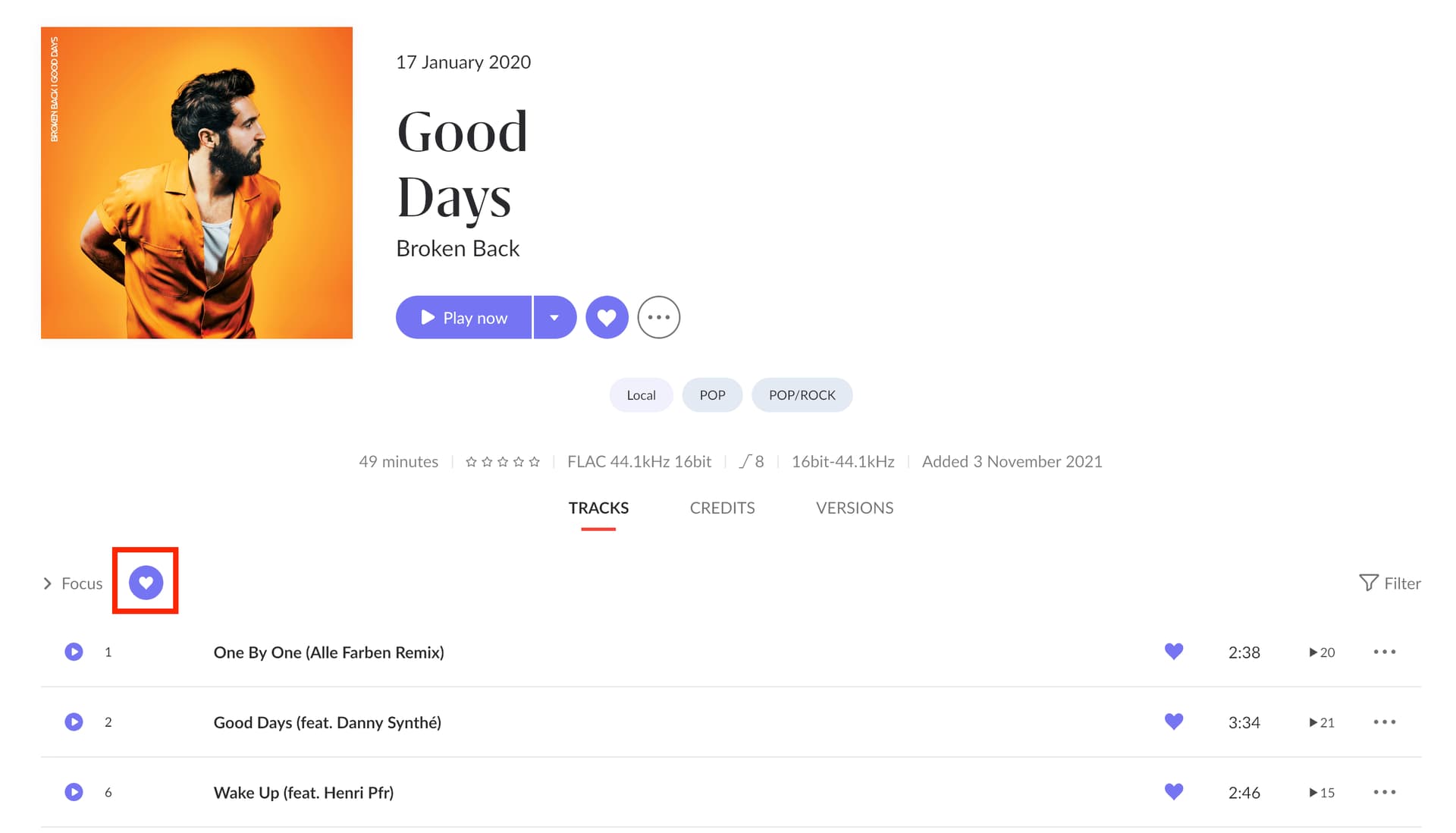Click the Play now button
Image resolution: width=1456 pixels, height=833 pixels.
[x=463, y=317]
